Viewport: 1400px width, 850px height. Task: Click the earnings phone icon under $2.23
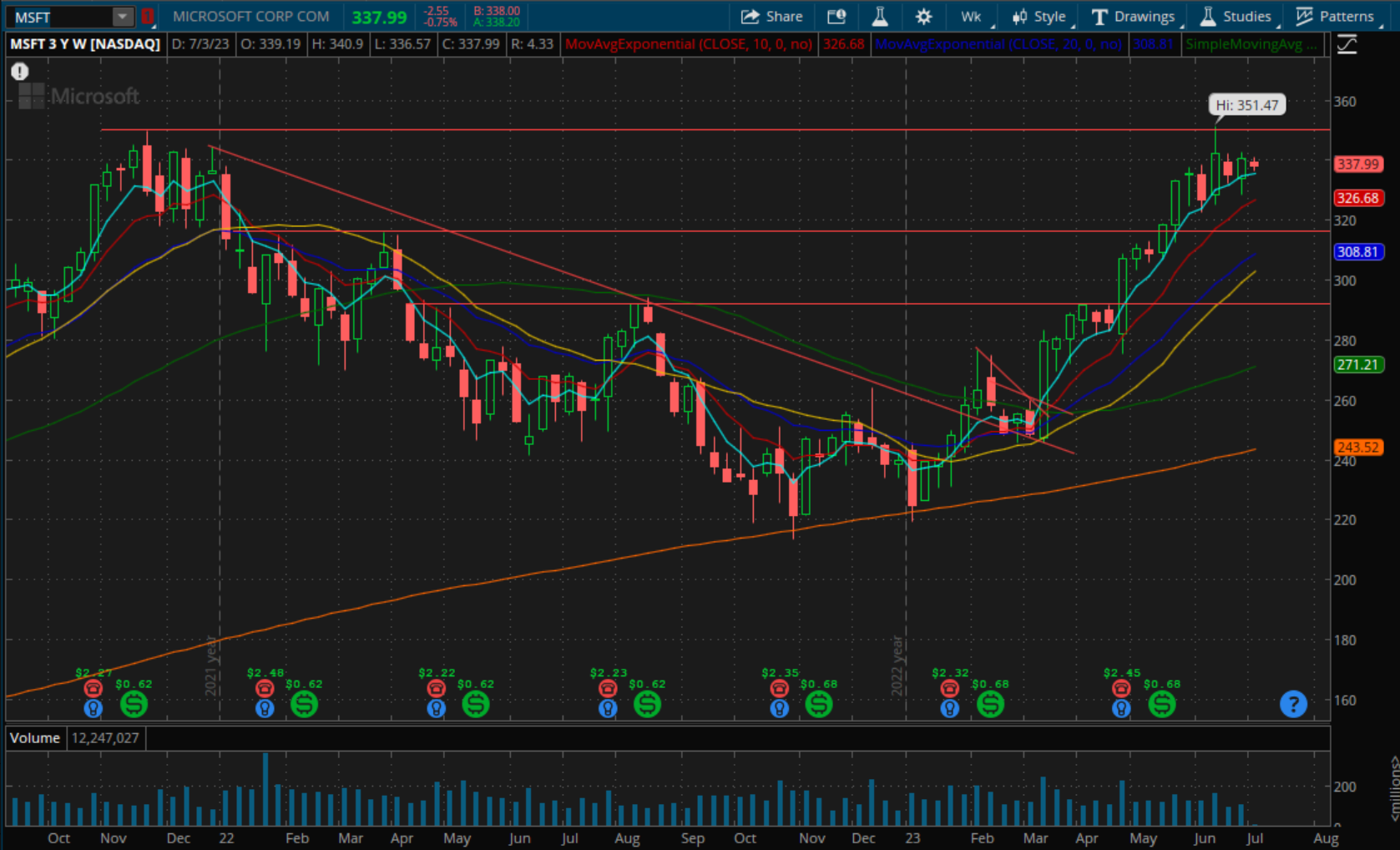pyautogui.click(x=608, y=688)
